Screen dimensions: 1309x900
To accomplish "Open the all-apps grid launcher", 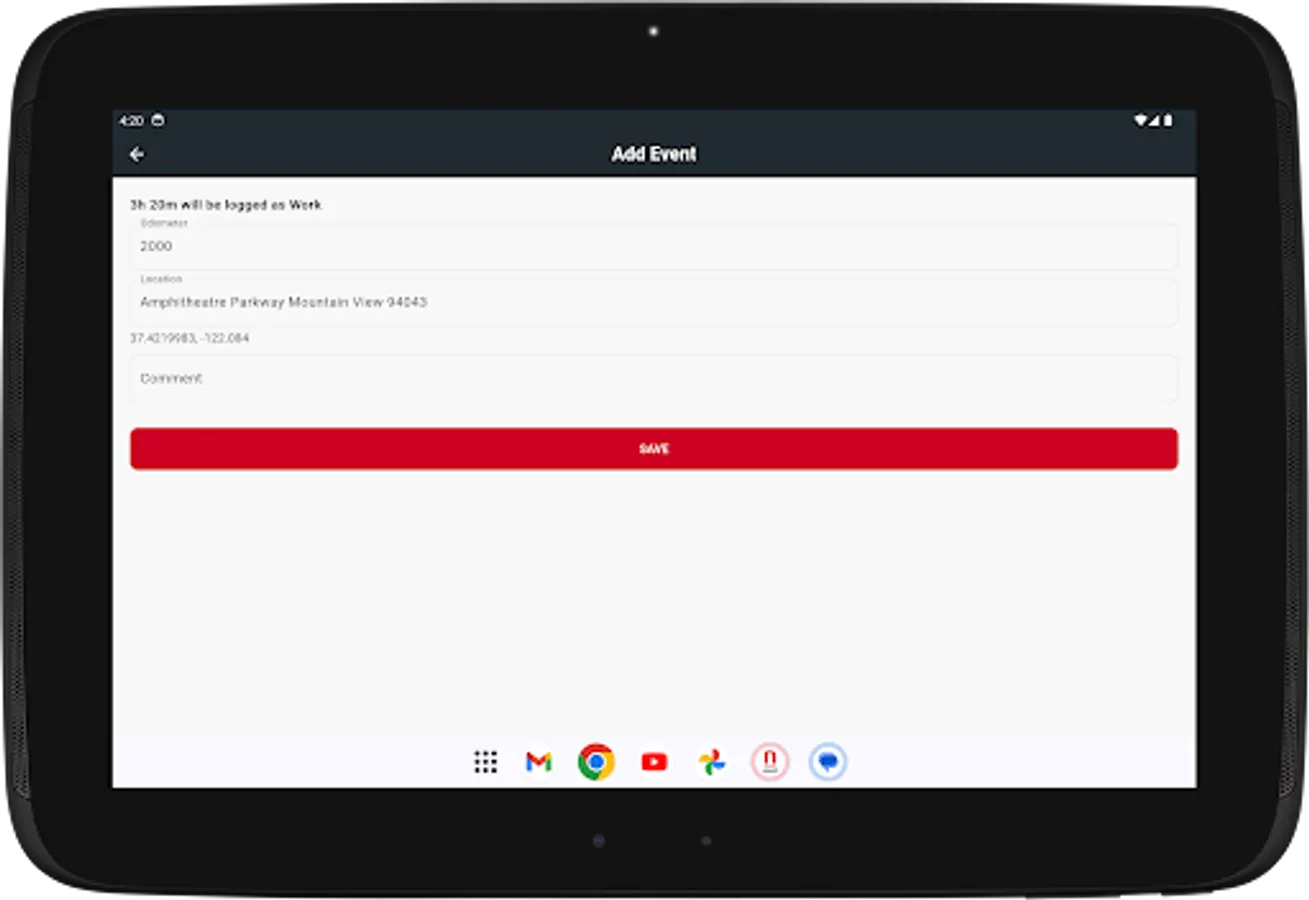I will 487,762.
